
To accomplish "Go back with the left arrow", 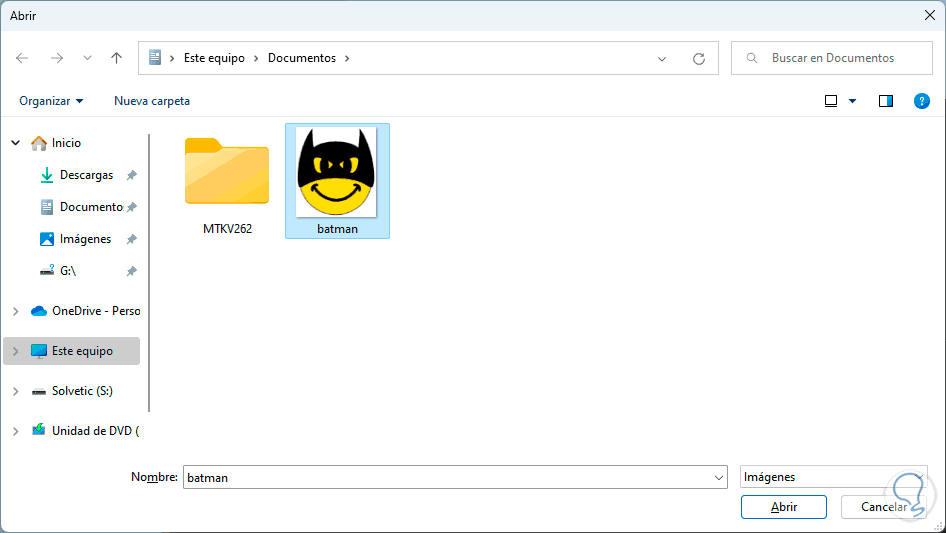I will pos(22,58).
